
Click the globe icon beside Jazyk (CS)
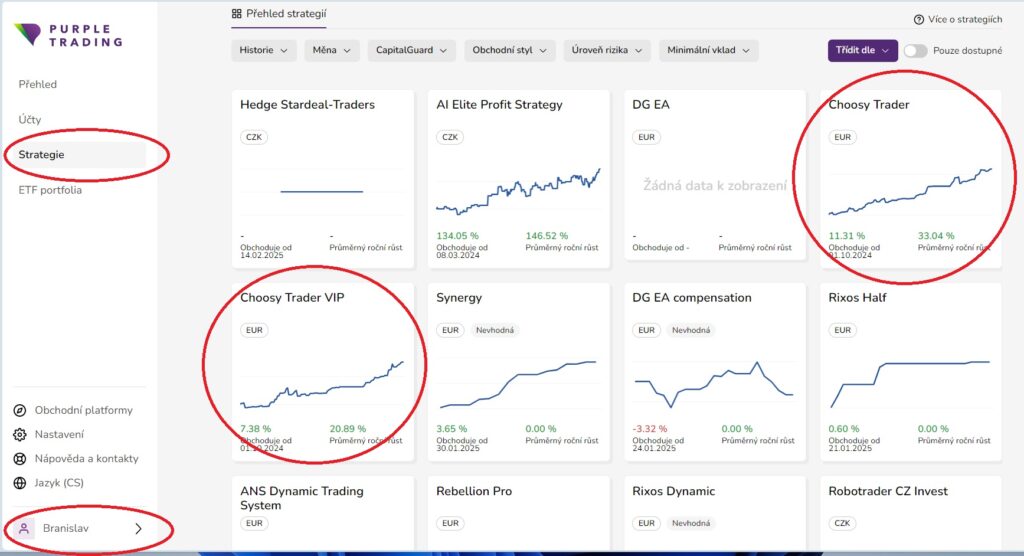tap(20, 483)
